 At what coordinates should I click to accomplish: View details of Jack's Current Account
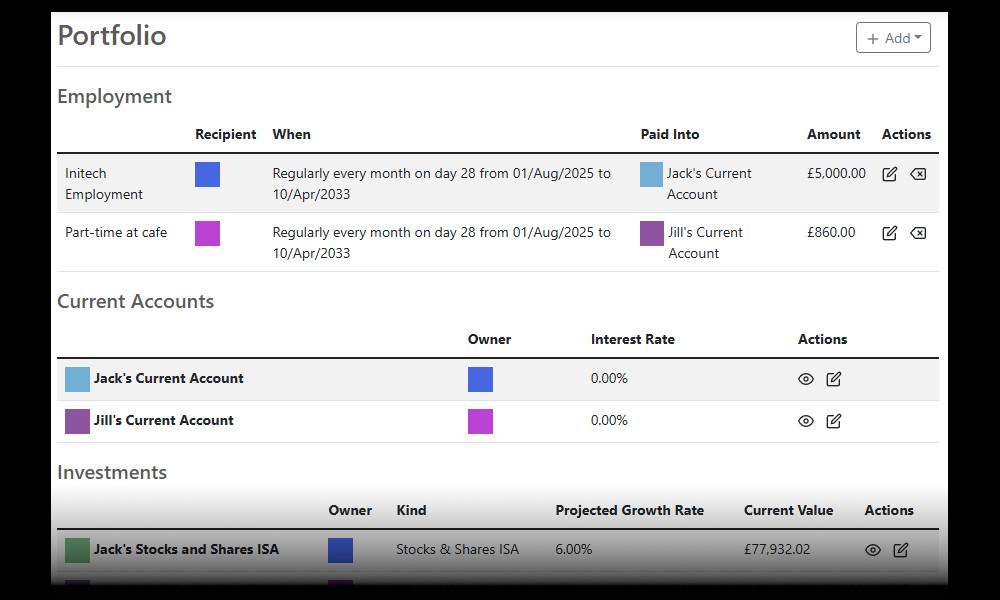pos(806,379)
